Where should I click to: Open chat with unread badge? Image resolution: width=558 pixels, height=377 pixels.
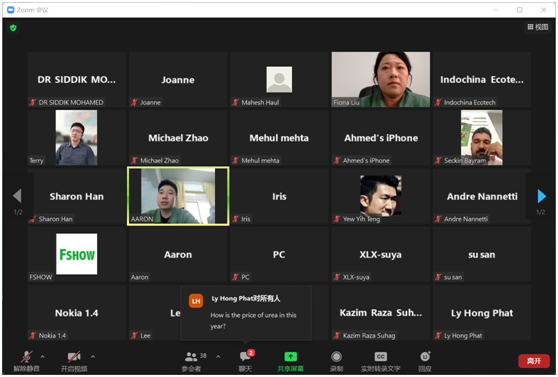click(x=246, y=356)
